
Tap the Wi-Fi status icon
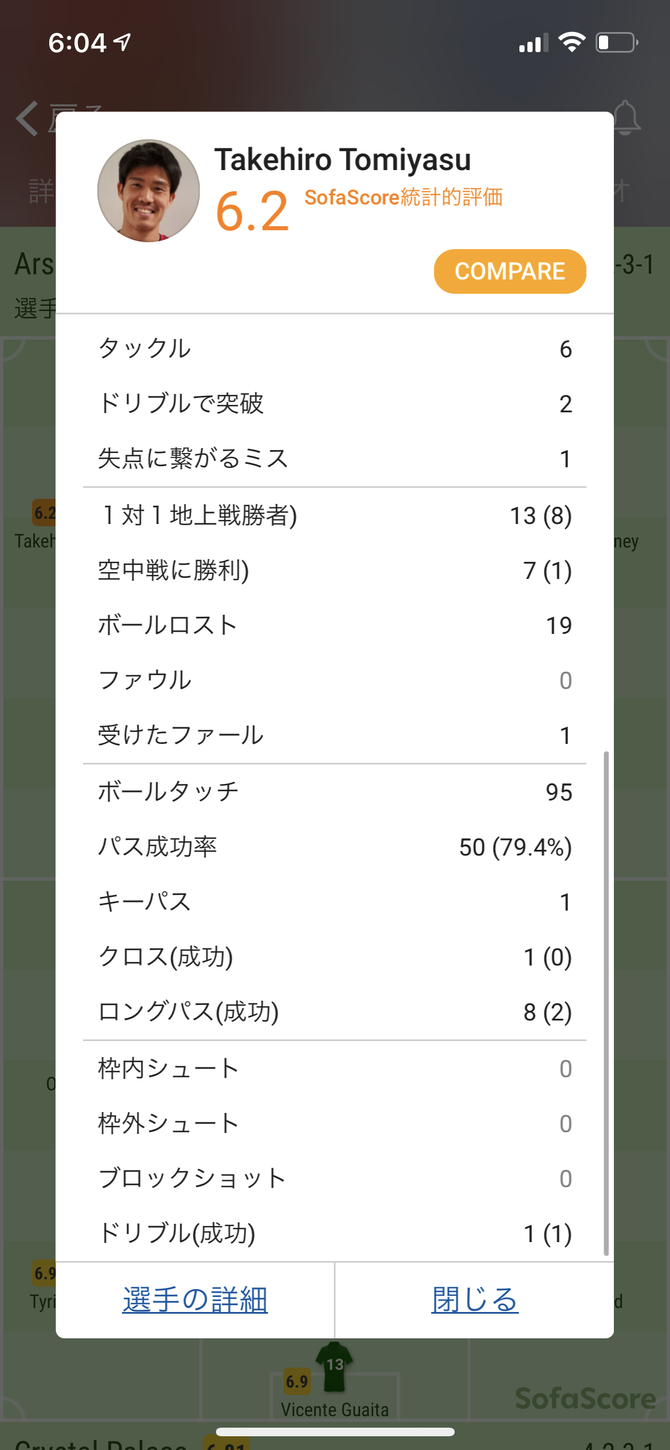pos(572,42)
